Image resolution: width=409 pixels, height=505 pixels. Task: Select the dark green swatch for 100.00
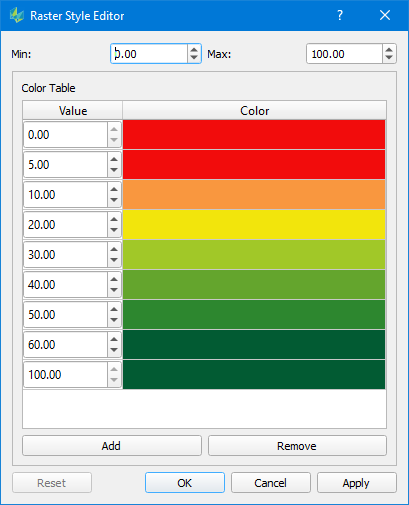(x=254, y=375)
